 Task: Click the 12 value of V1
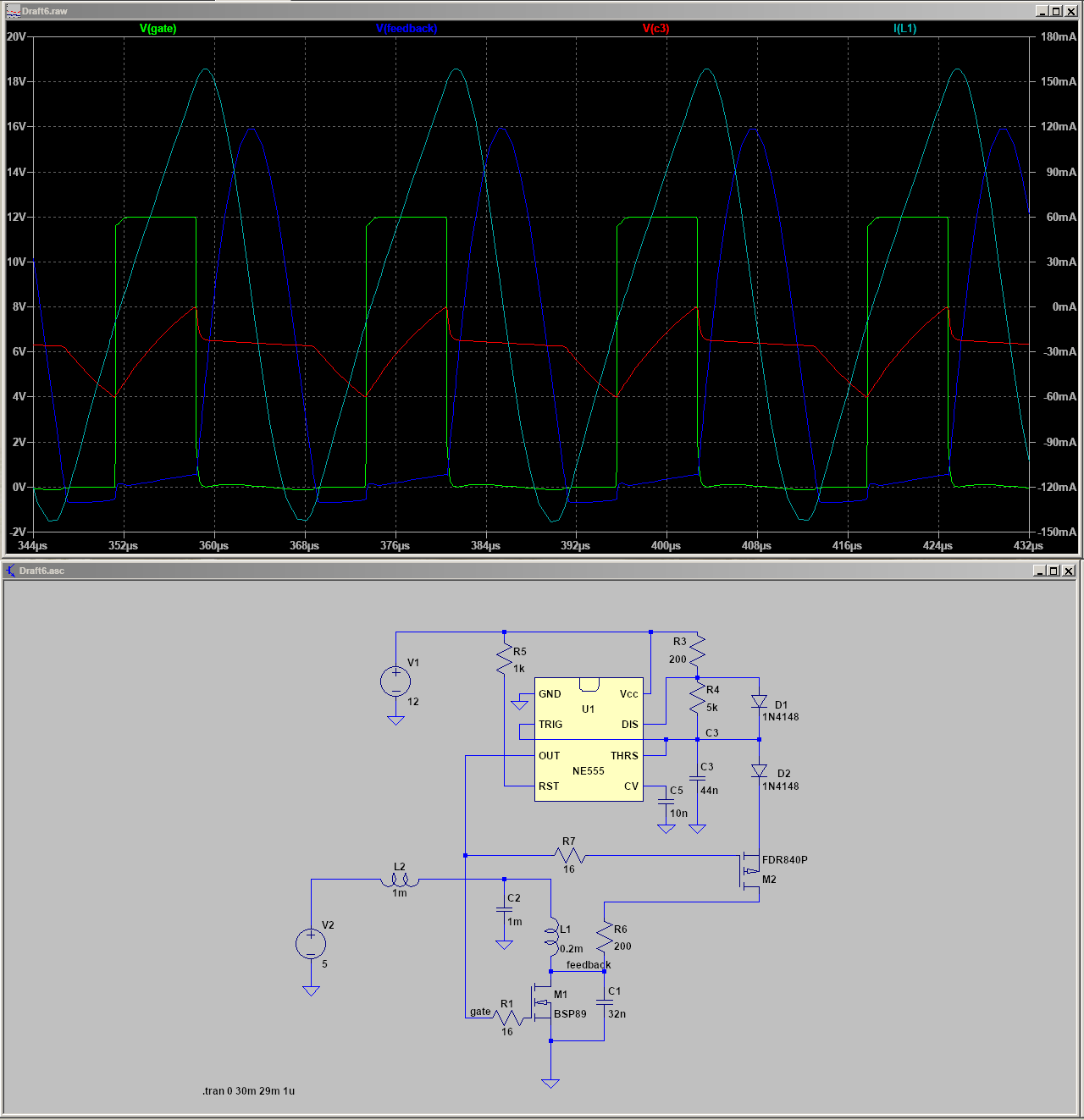tap(413, 702)
